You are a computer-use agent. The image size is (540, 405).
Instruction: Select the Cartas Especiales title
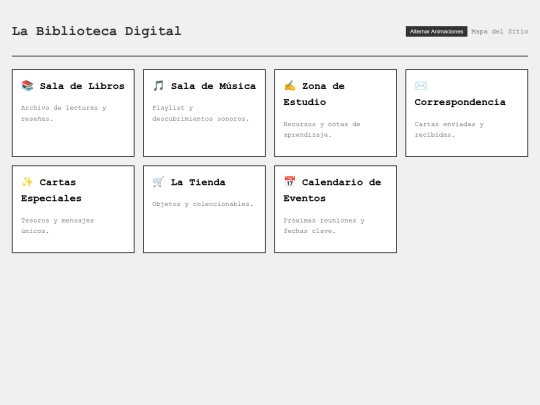(x=51, y=190)
